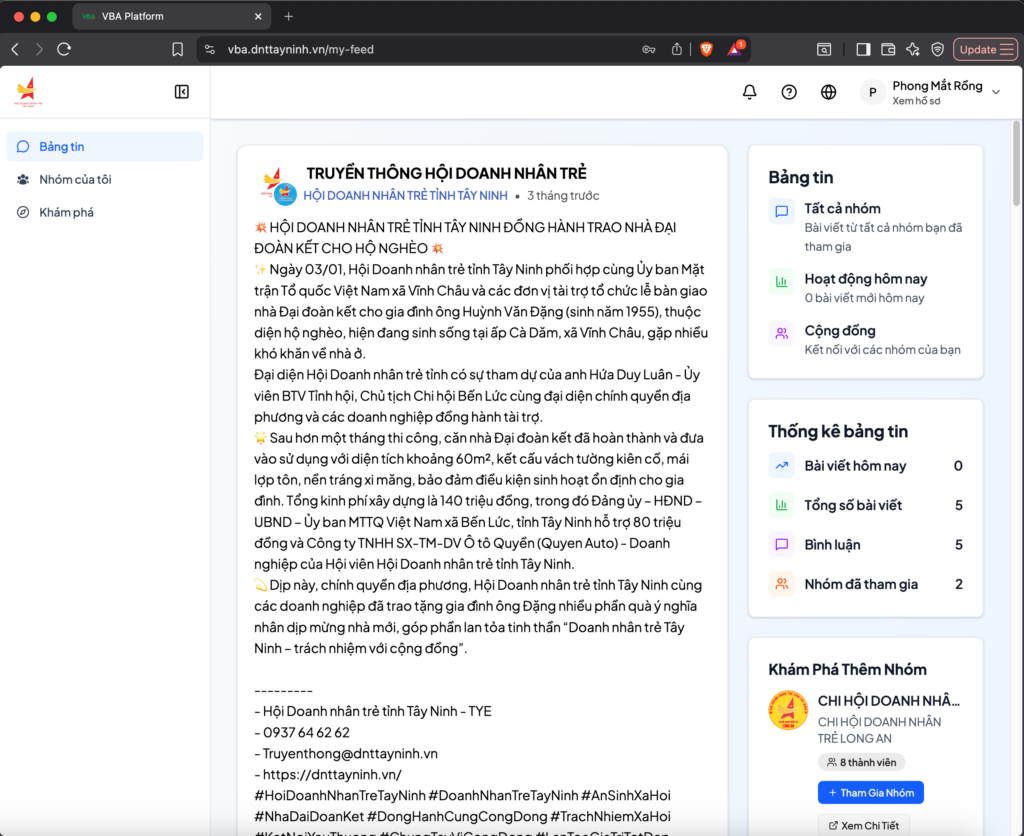Image resolution: width=1024 pixels, height=836 pixels.
Task: Click Xem Chi Tiết for the group
Action: (x=863, y=825)
